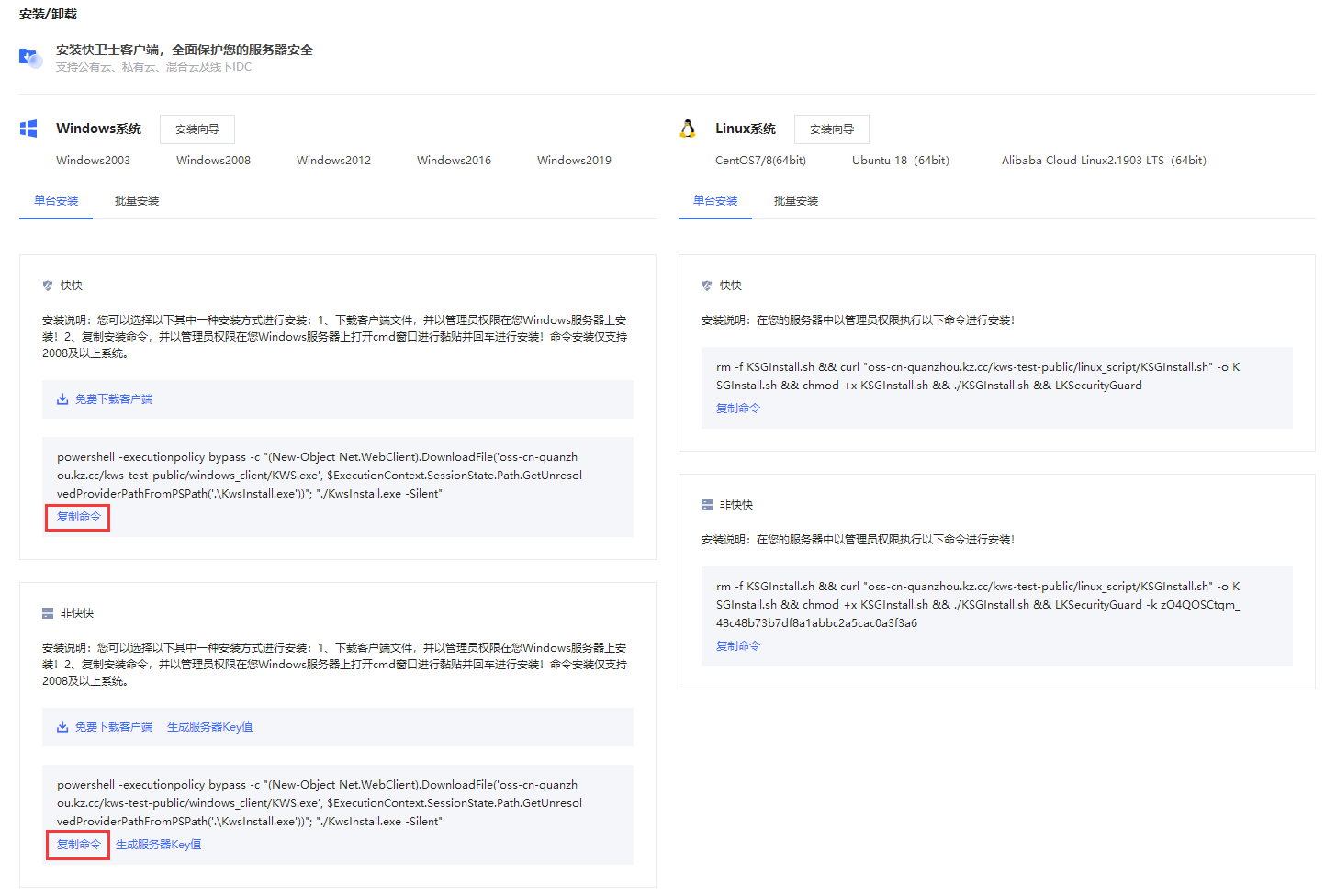Click shield icon beside Linux 快快 heading
Image resolution: width=1325 pixels, height=896 pixels.
(x=707, y=286)
